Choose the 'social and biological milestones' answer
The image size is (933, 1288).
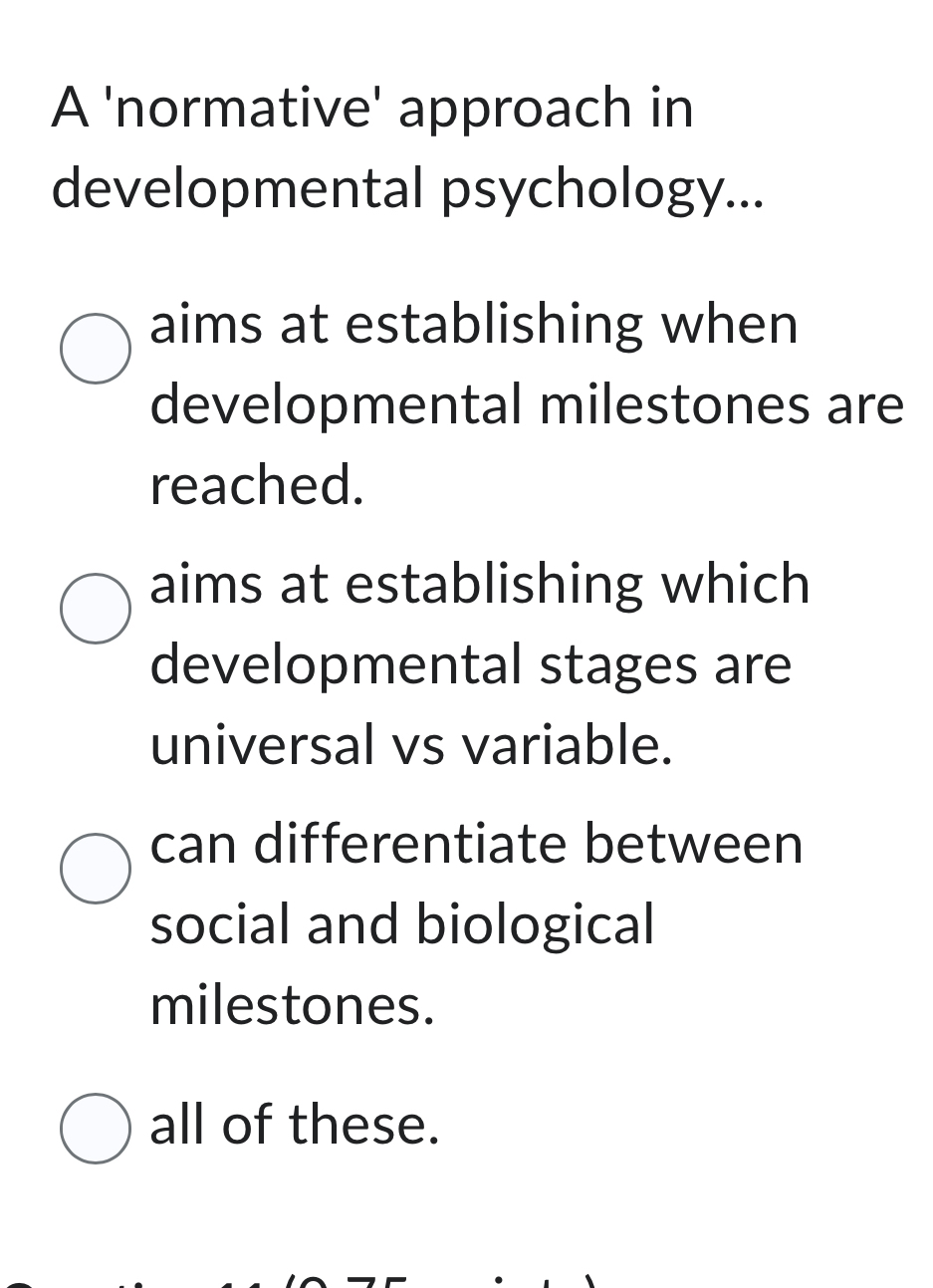[95, 869]
